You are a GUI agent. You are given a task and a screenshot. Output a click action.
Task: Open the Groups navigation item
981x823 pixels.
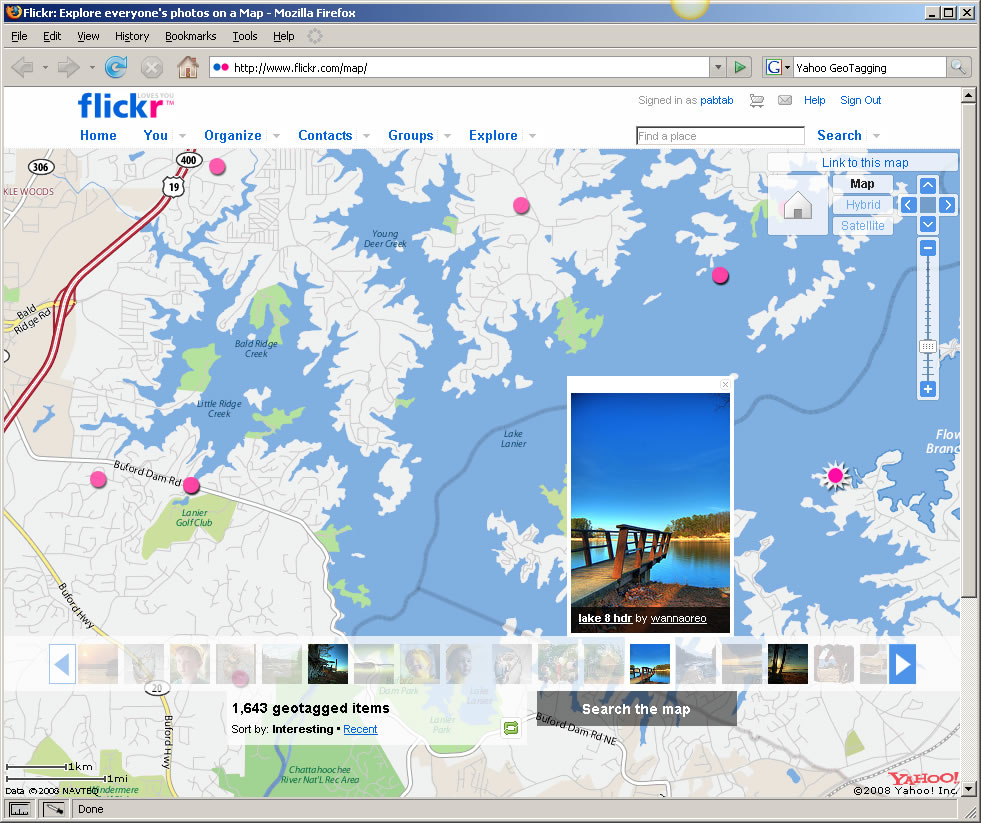coord(410,136)
